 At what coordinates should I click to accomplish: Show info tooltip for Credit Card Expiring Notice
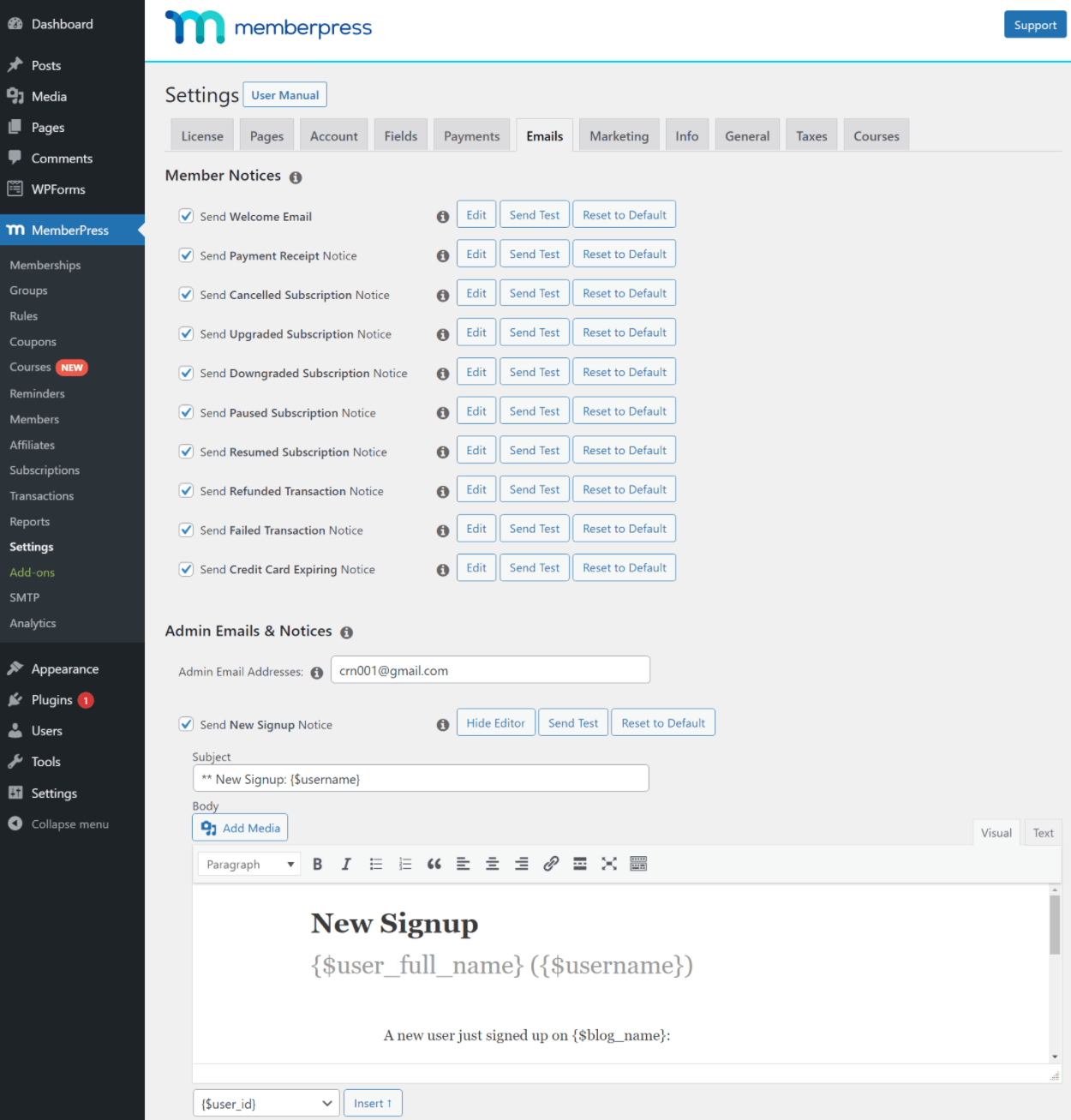pyautogui.click(x=443, y=570)
